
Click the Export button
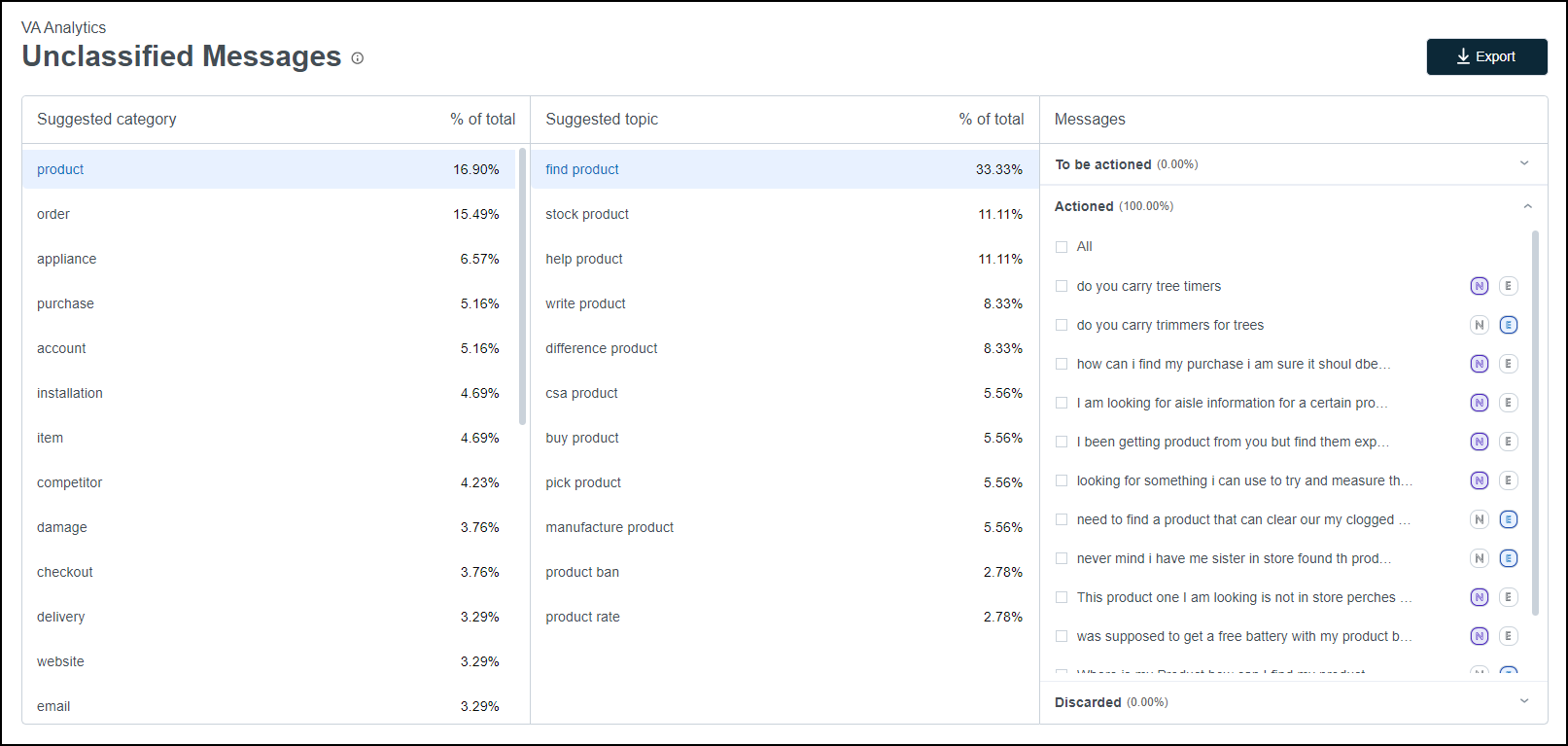click(1486, 56)
